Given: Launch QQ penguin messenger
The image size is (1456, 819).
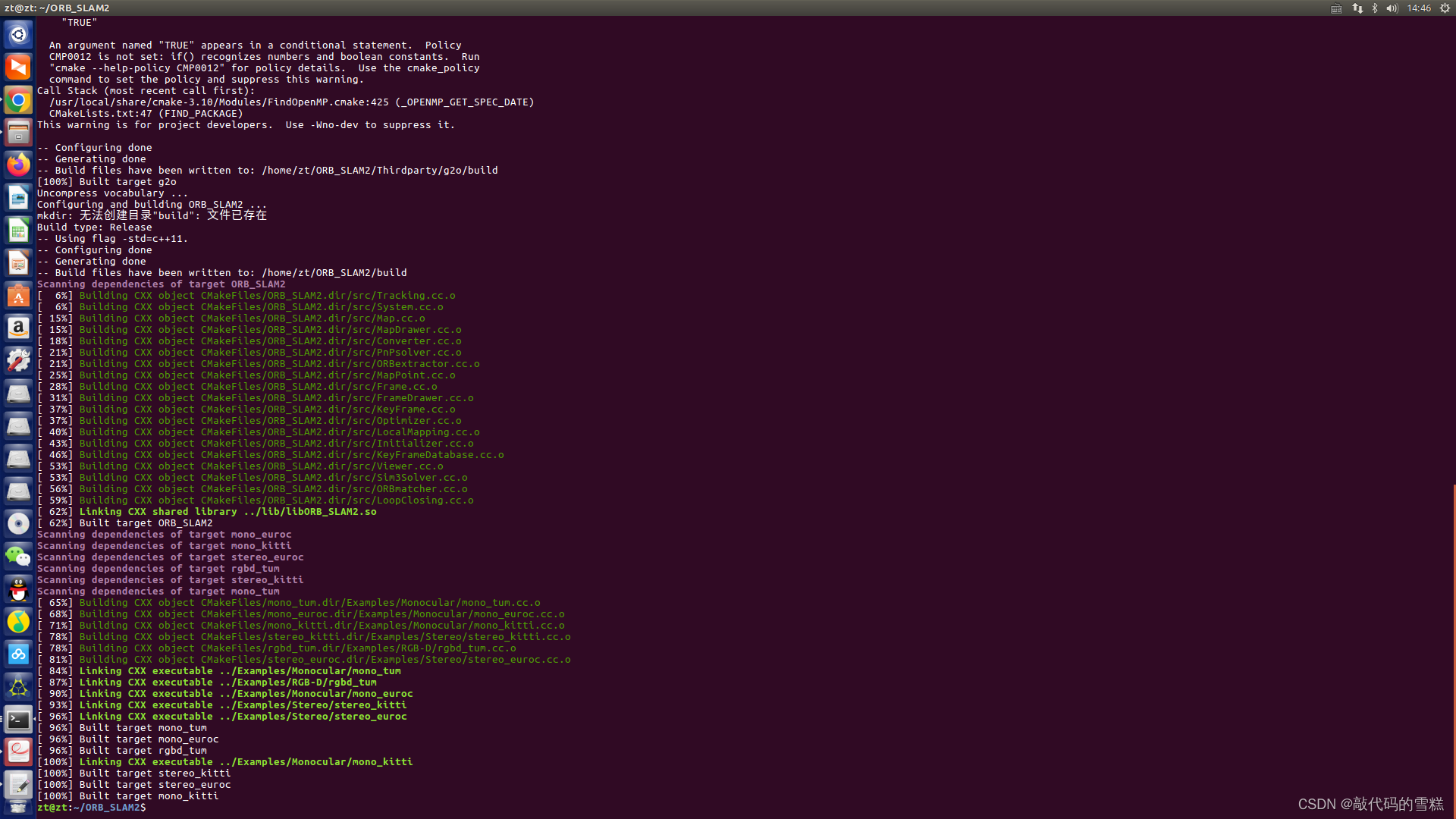Looking at the screenshot, I should 18,589.
